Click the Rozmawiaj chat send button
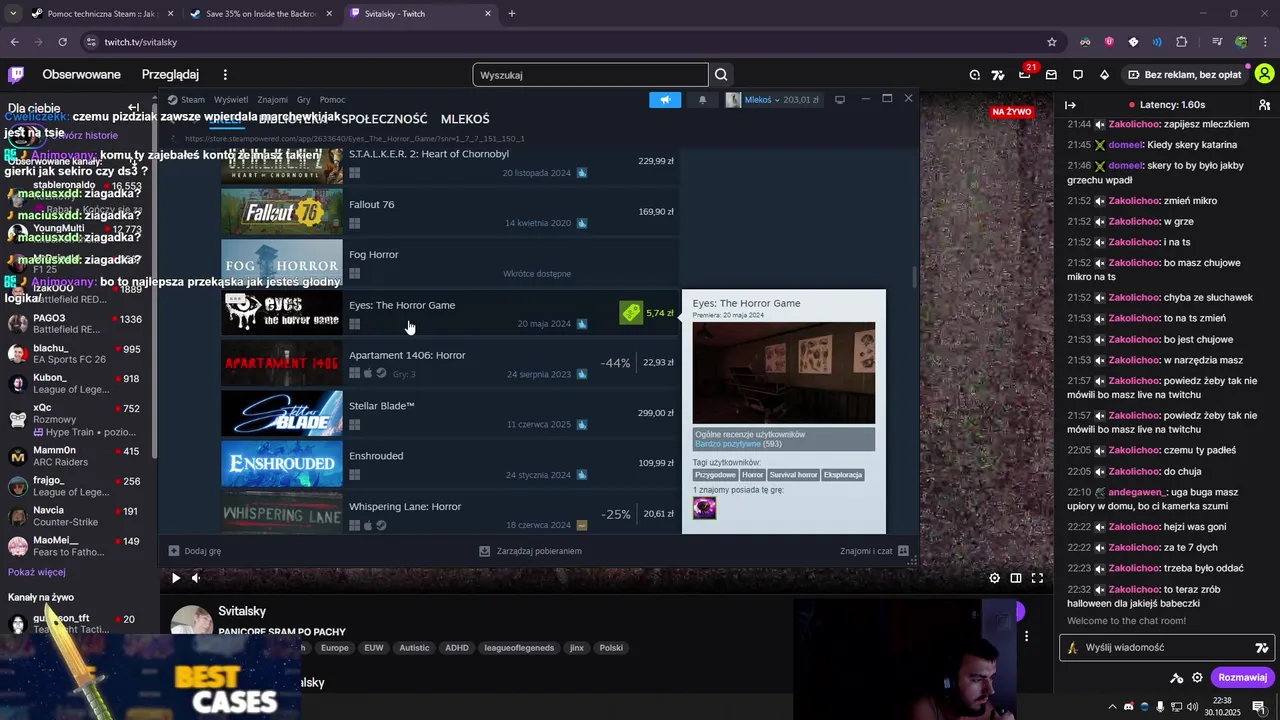 click(1242, 677)
